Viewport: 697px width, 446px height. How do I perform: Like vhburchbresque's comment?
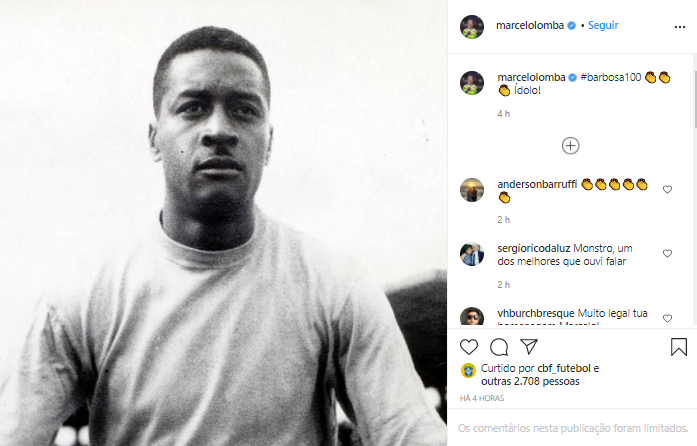(x=667, y=319)
